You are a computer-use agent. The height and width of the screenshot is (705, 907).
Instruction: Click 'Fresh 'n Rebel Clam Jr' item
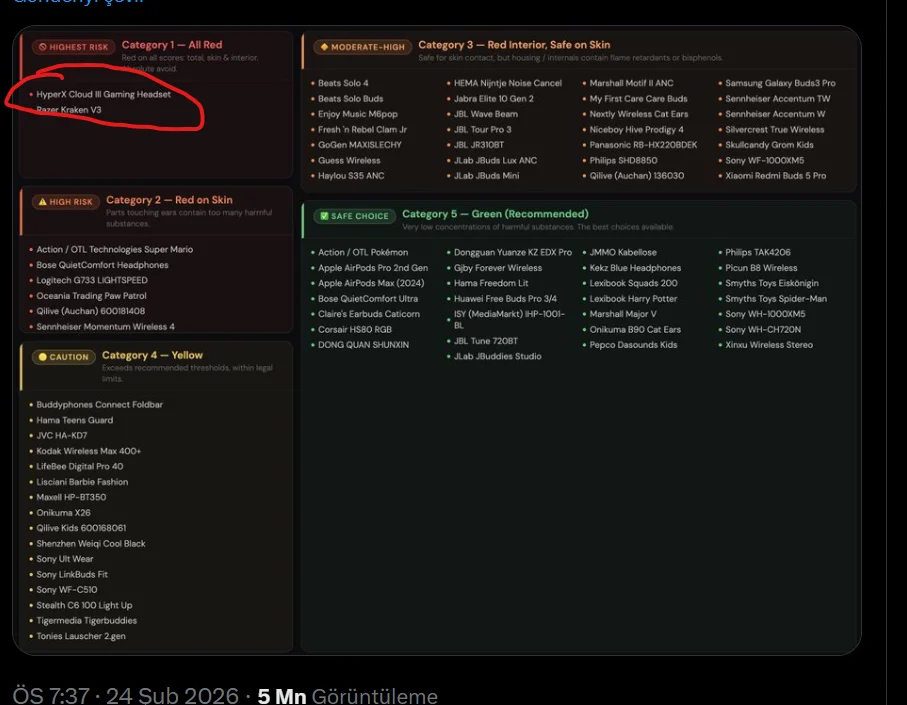coord(362,130)
